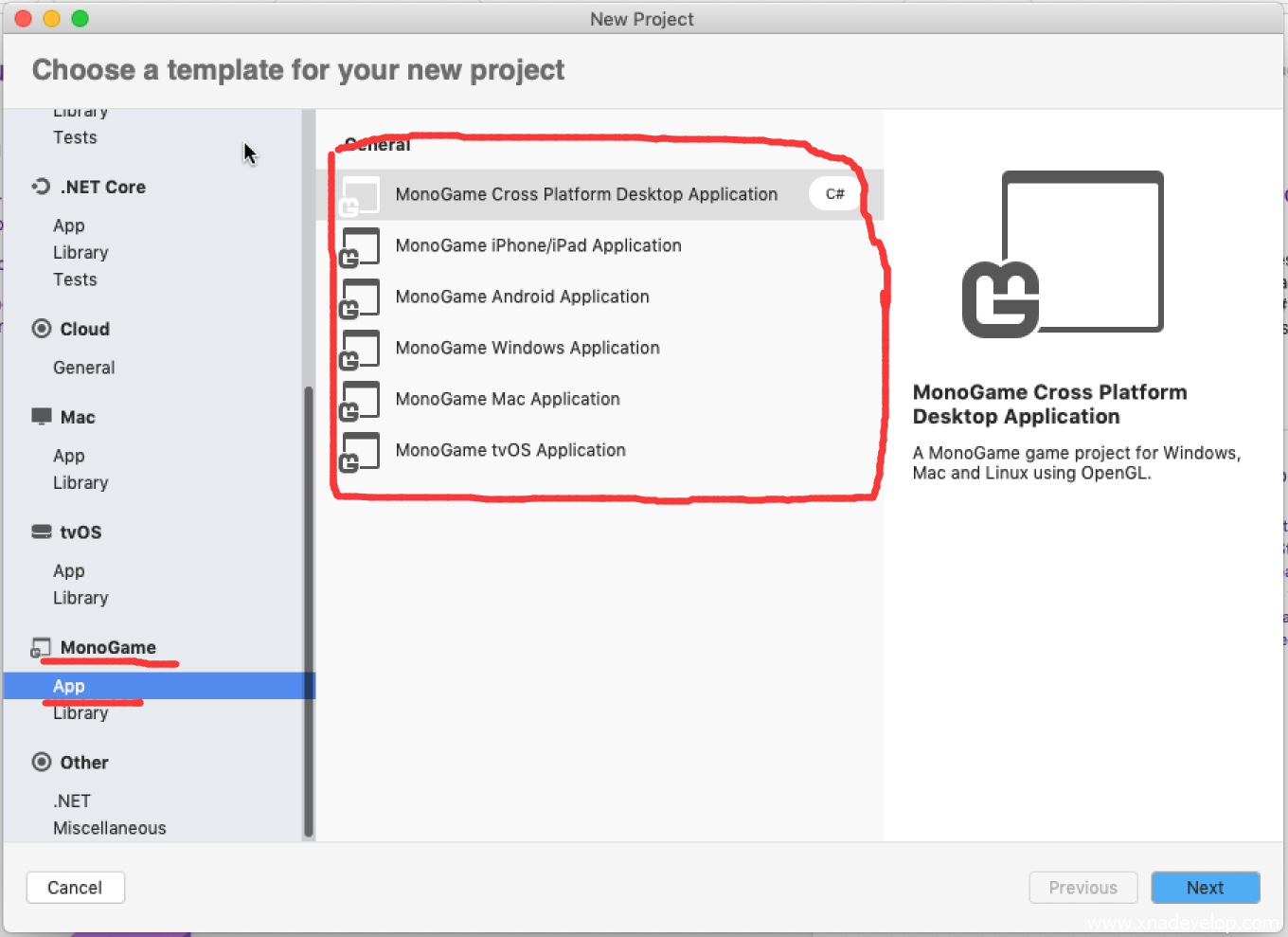
Task: Click the MonoGame tvOS Application template icon
Action: tap(360, 451)
